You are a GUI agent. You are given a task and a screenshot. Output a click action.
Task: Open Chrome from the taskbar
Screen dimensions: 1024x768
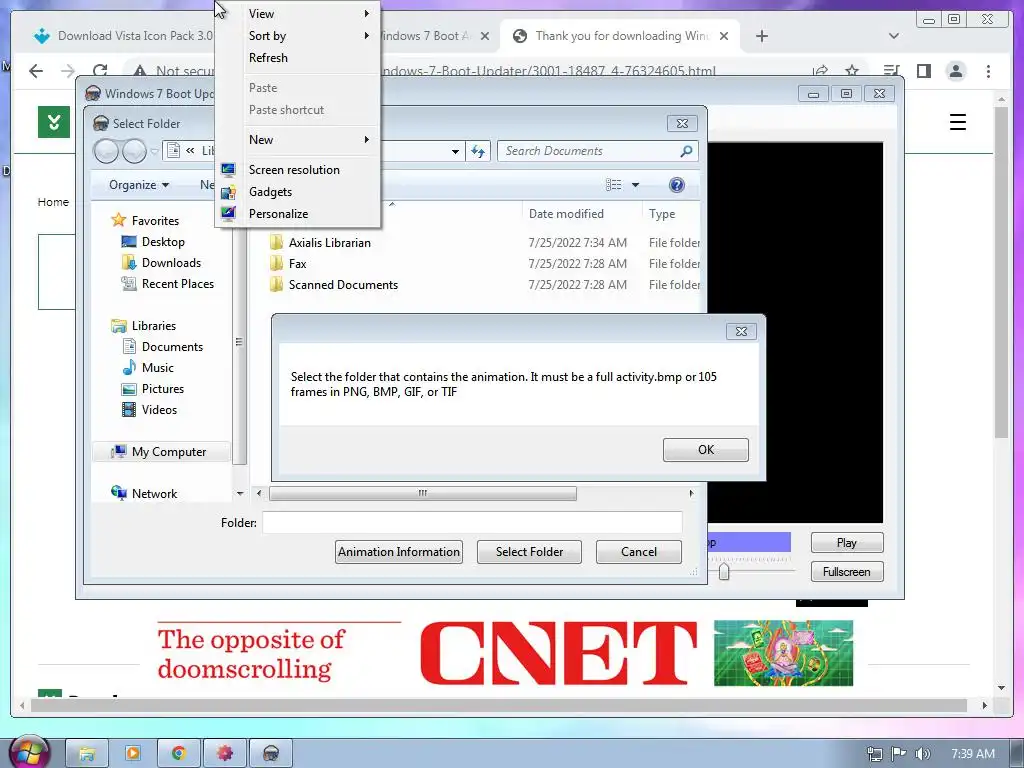coord(179,754)
